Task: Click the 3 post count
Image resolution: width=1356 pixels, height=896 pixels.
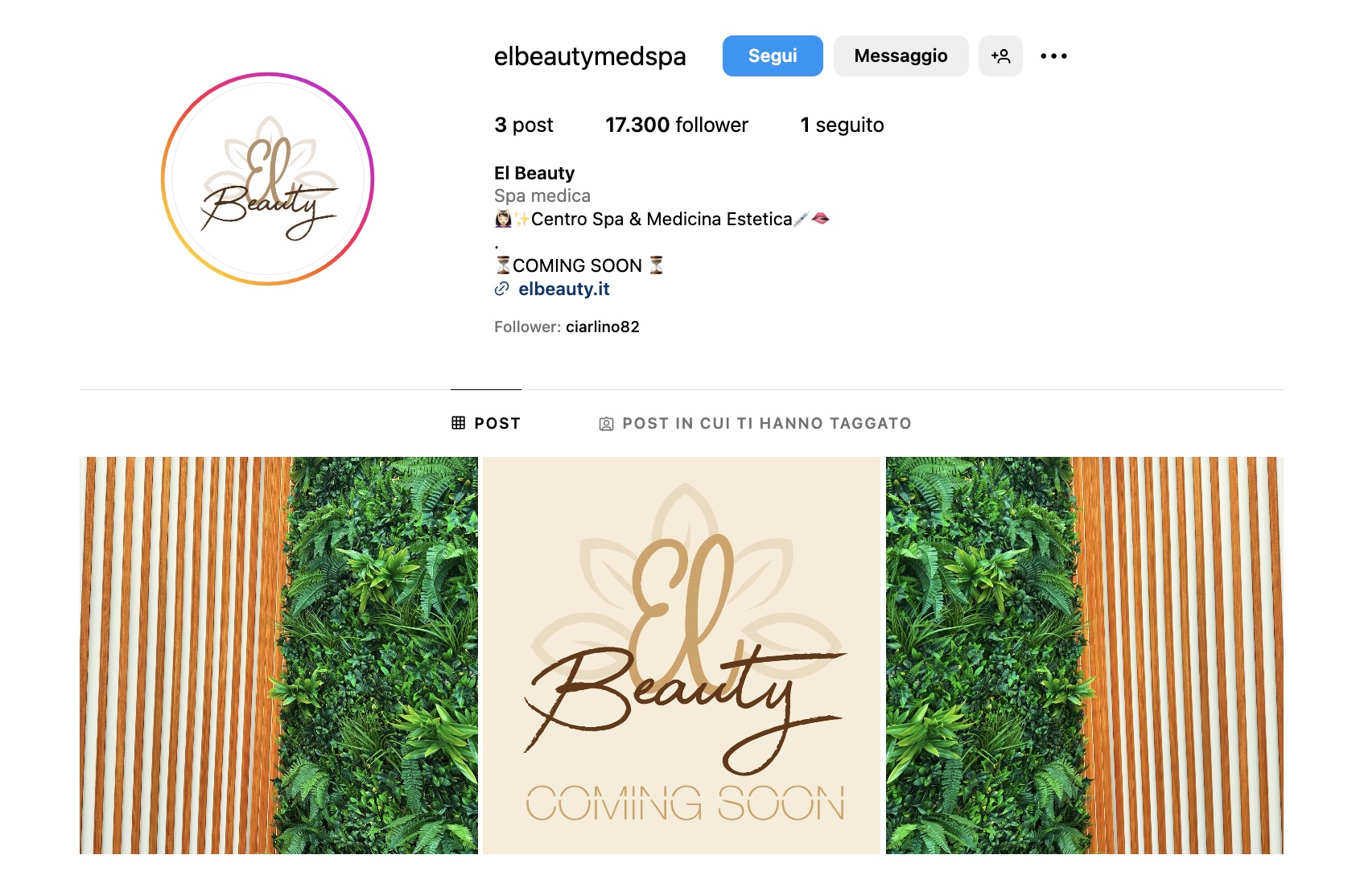Action: [x=524, y=125]
